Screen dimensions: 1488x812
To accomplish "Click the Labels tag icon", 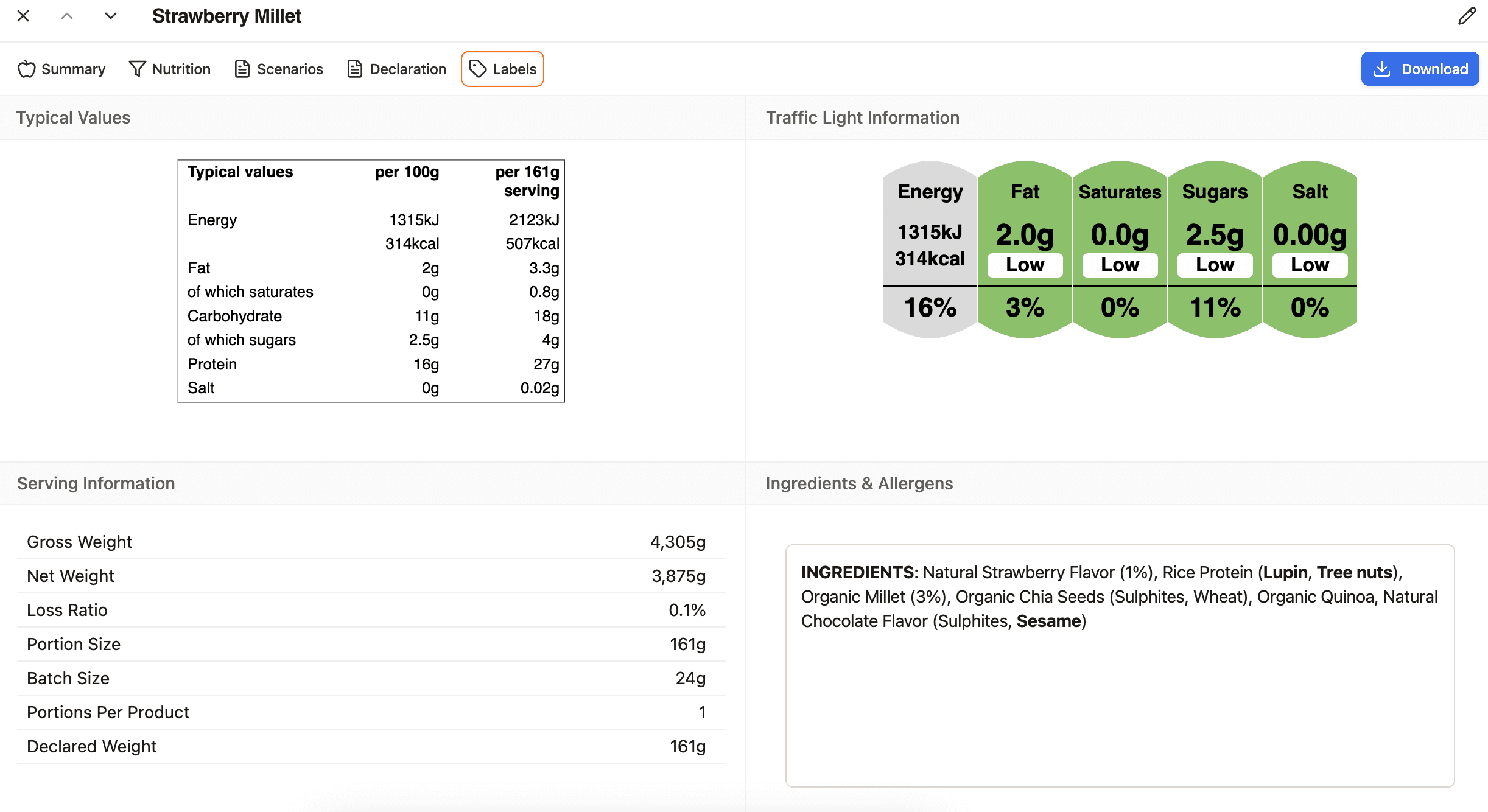I will pyautogui.click(x=477, y=69).
